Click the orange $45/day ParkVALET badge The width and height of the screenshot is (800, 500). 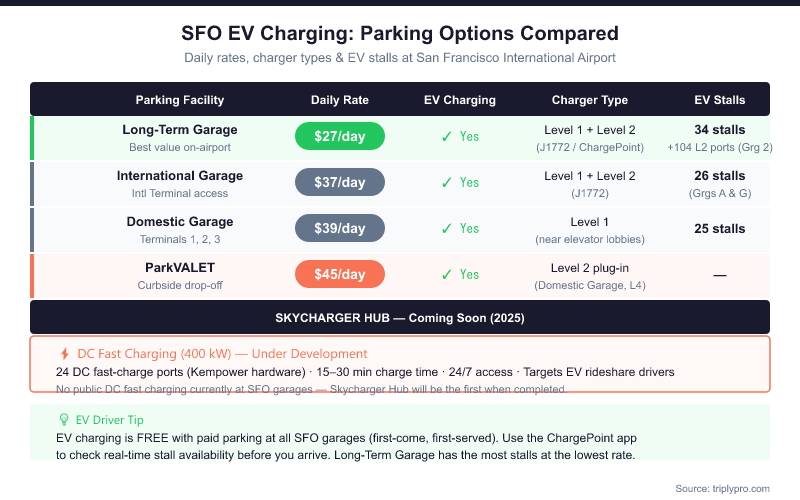coord(340,275)
